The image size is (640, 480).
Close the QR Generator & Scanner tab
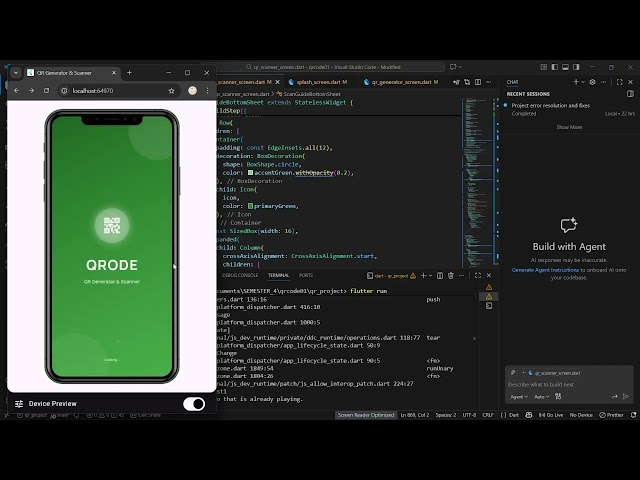[114, 73]
